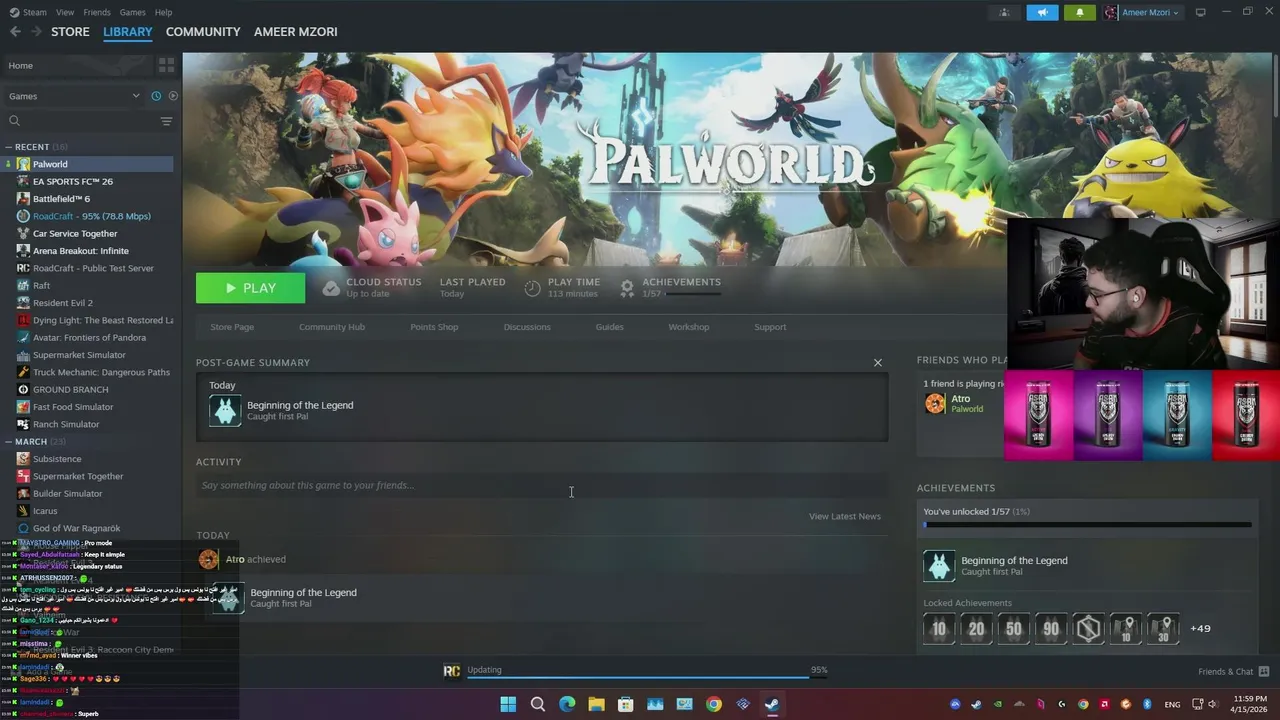Open Windows Start menu
Viewport: 1280px width, 720px height.
pos(508,704)
